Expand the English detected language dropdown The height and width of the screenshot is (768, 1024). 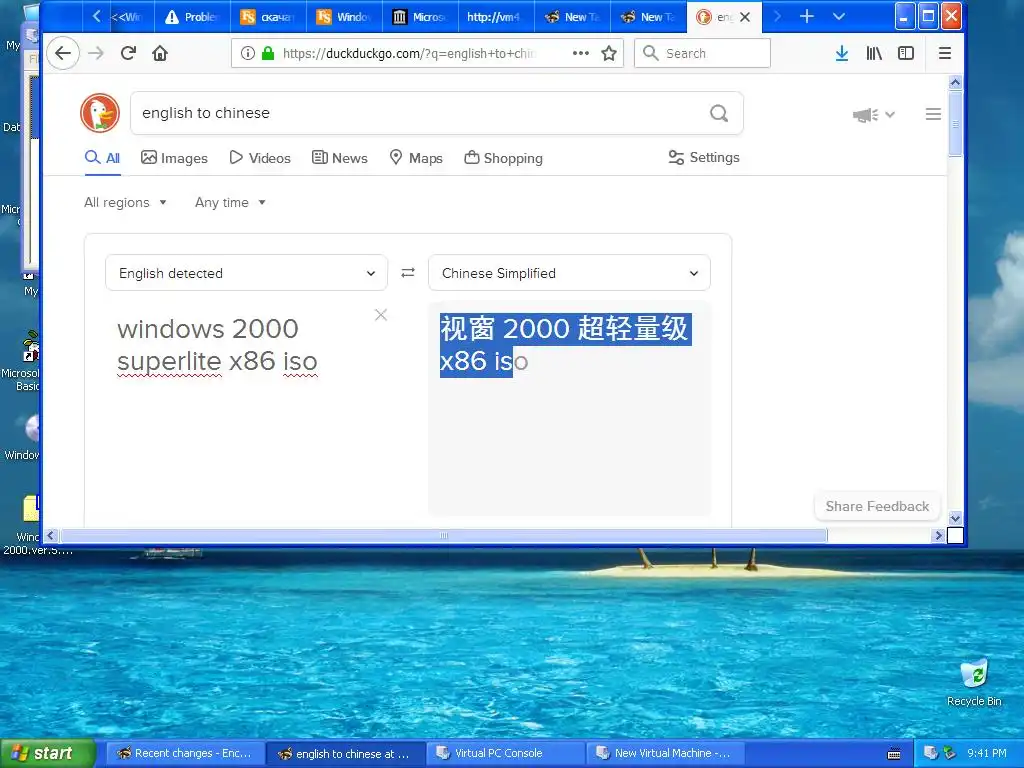(x=246, y=273)
